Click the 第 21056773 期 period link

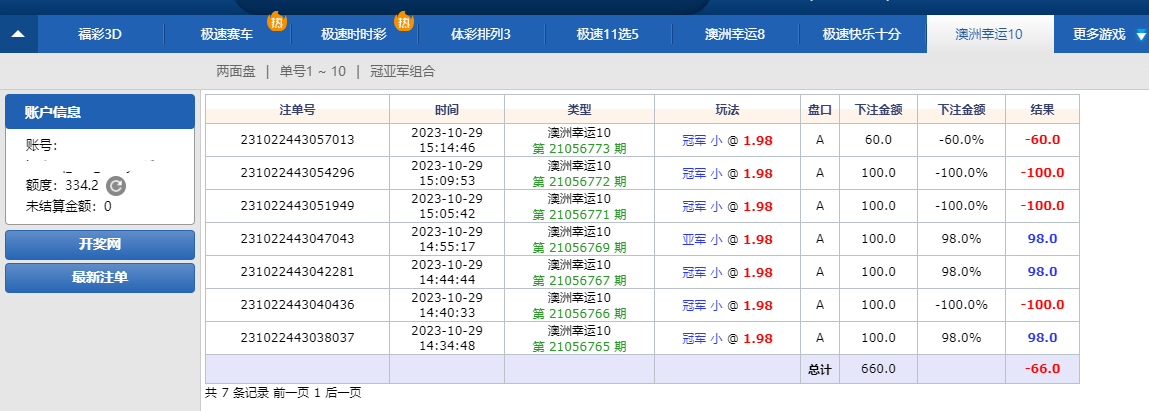(579, 149)
